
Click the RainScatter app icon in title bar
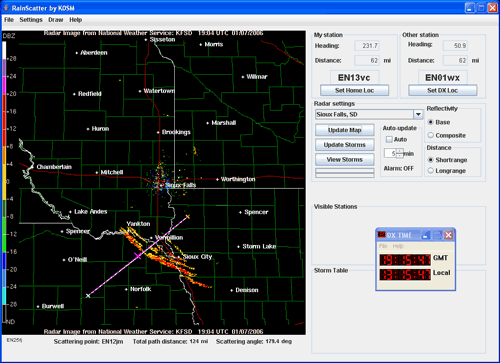click(6, 8)
